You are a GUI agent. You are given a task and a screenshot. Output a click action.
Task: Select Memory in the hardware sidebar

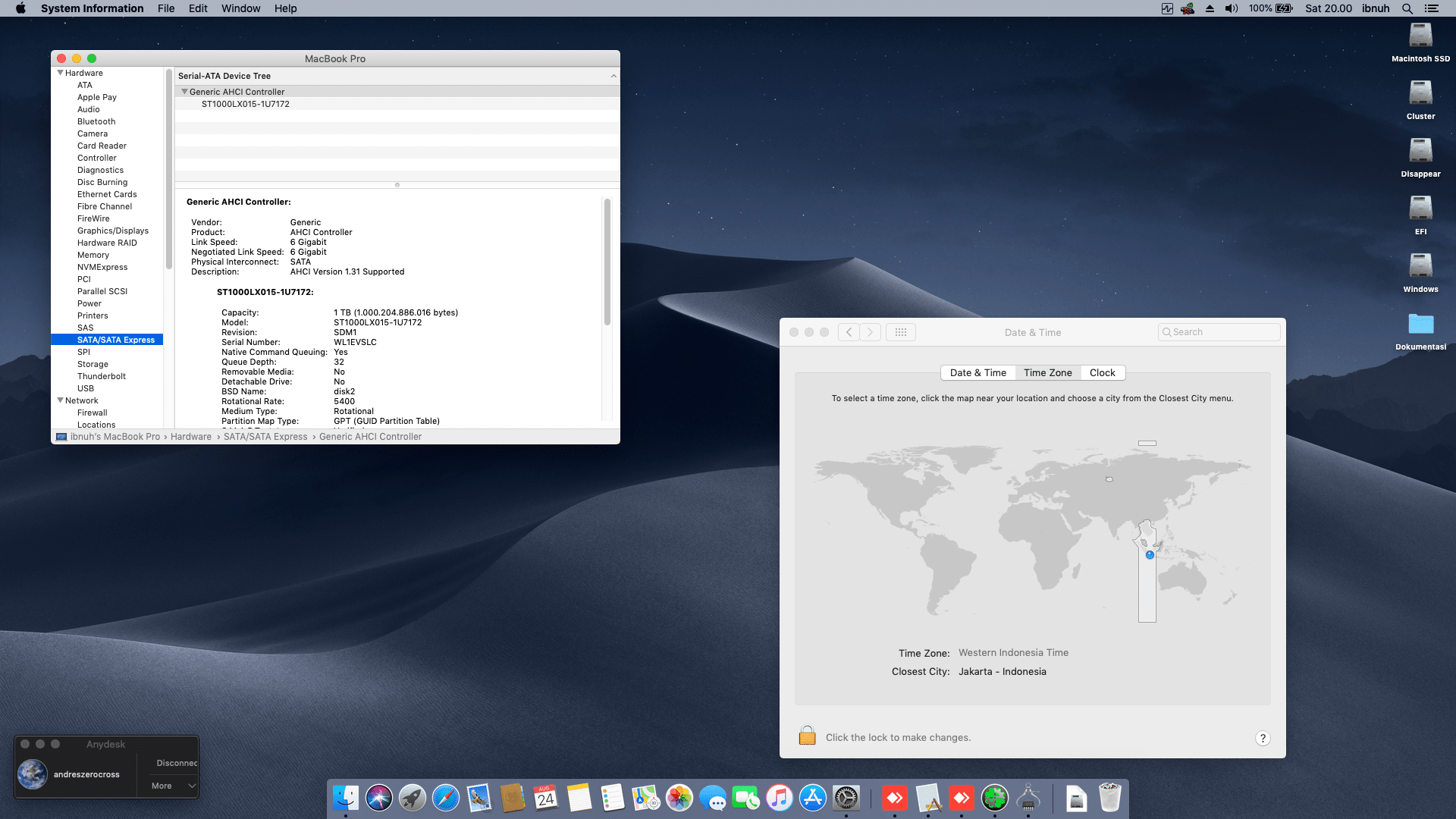[x=93, y=255]
